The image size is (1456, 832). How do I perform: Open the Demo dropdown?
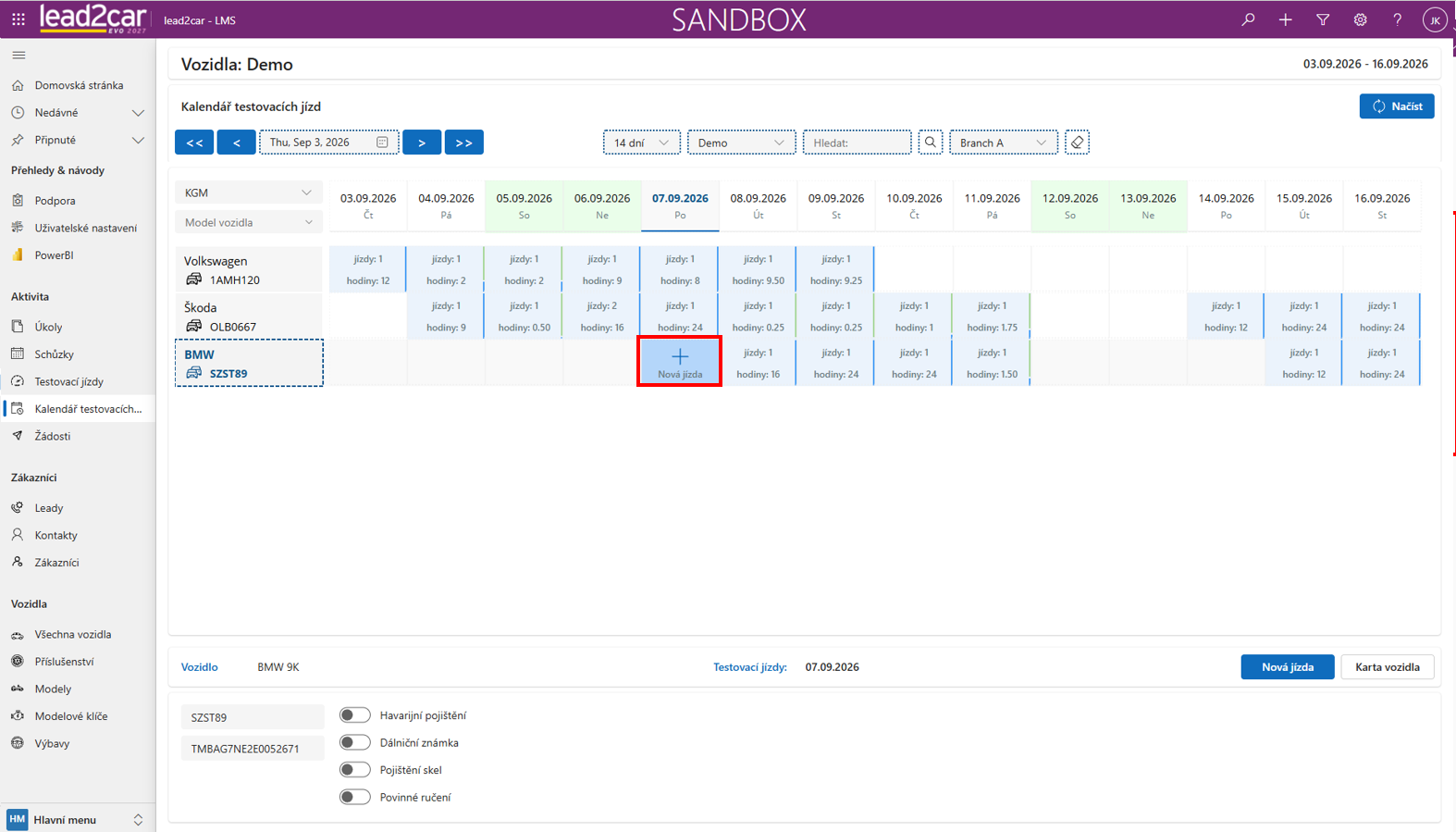742,143
